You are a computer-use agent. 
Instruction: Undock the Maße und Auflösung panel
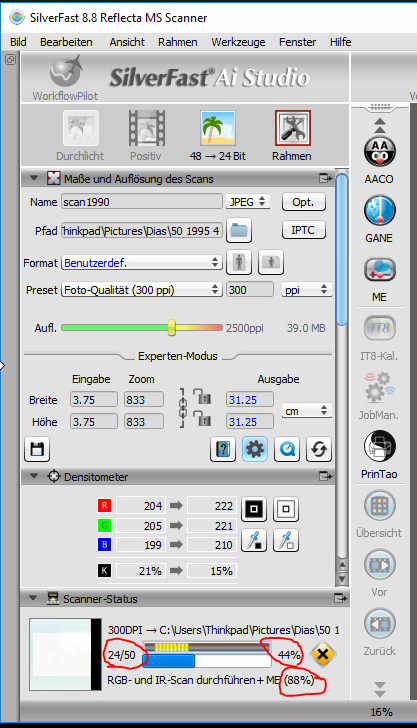326,178
